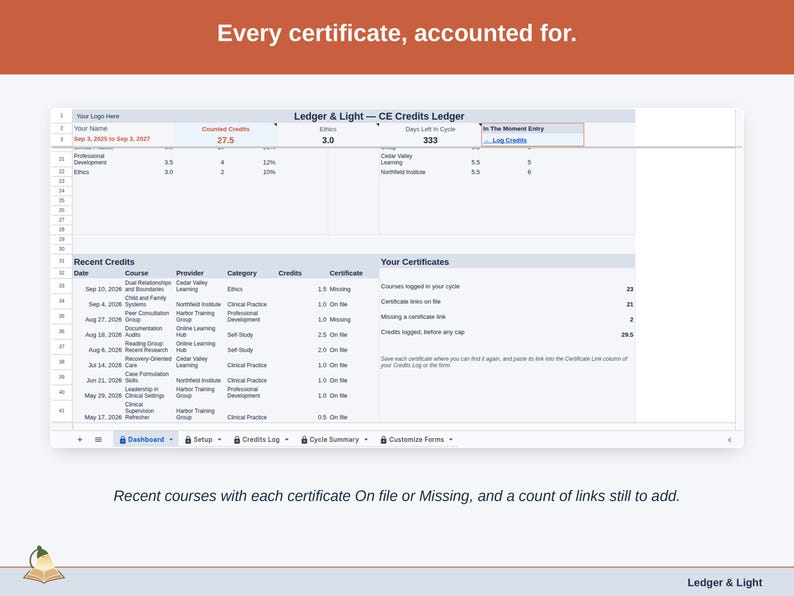
Task: Select row header 33
Action: tap(62, 286)
